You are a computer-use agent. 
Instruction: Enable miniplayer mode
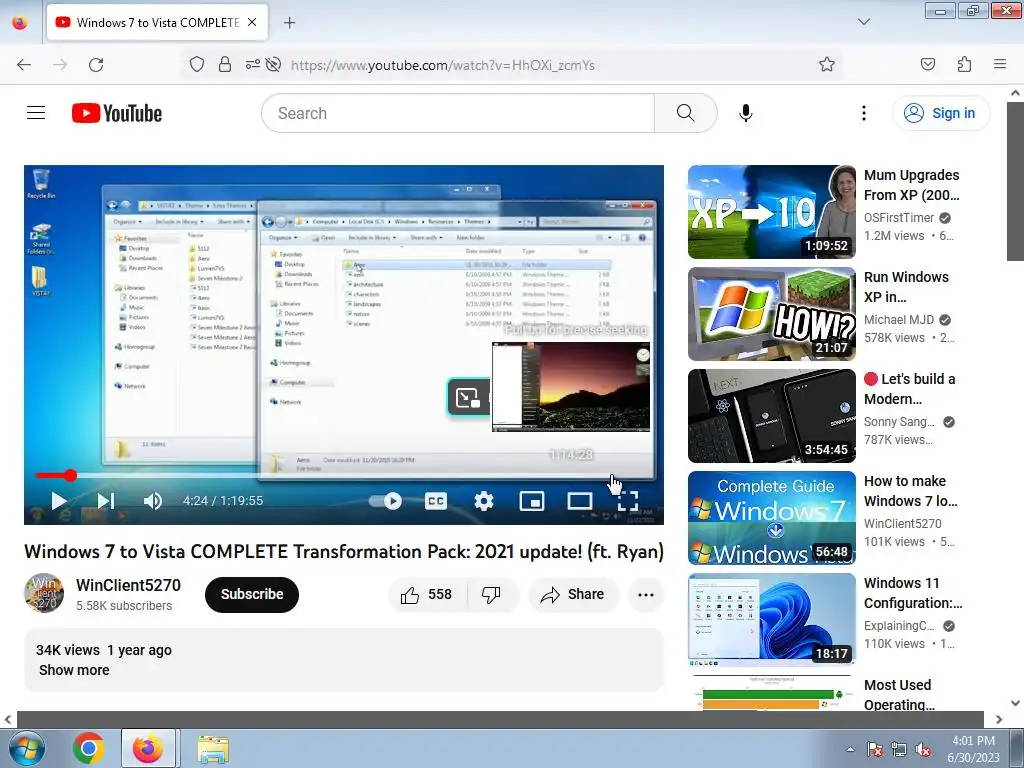click(x=532, y=501)
